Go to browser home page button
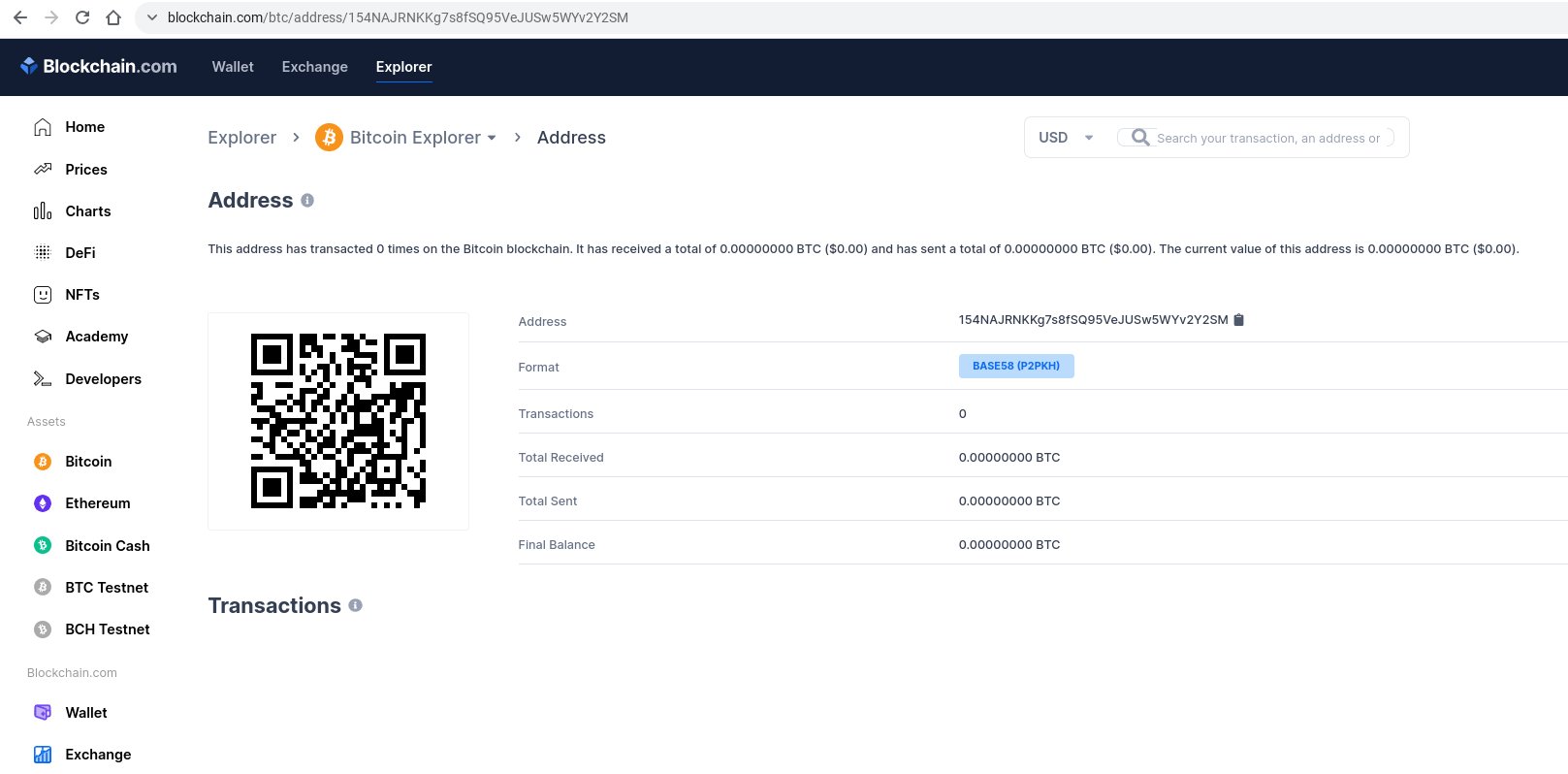1568x774 pixels. coord(113,17)
